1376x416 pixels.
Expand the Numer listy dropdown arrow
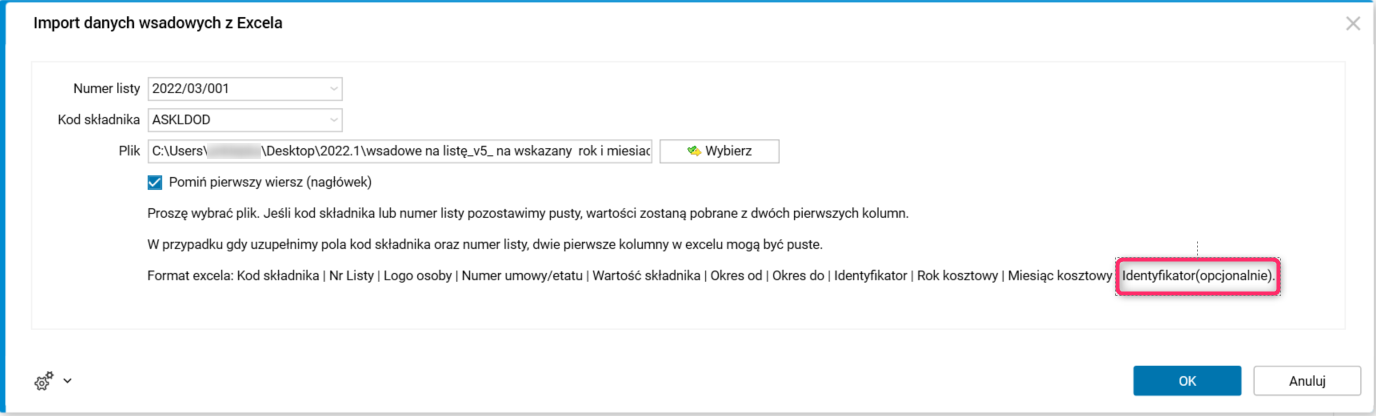[x=333, y=89]
